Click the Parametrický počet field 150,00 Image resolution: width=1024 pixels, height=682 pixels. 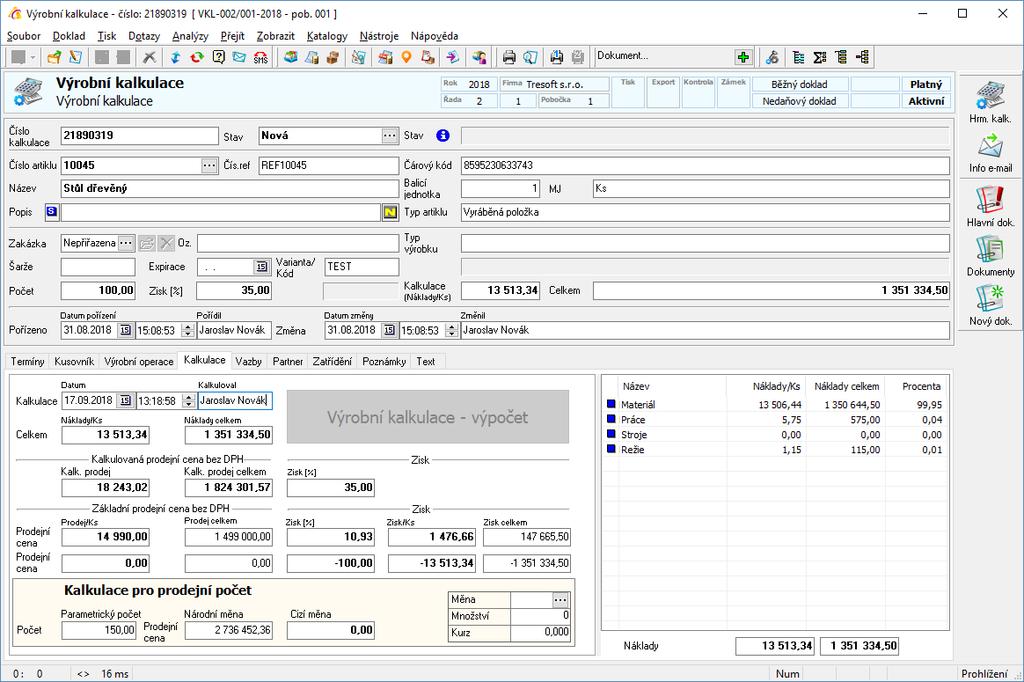coord(98,630)
